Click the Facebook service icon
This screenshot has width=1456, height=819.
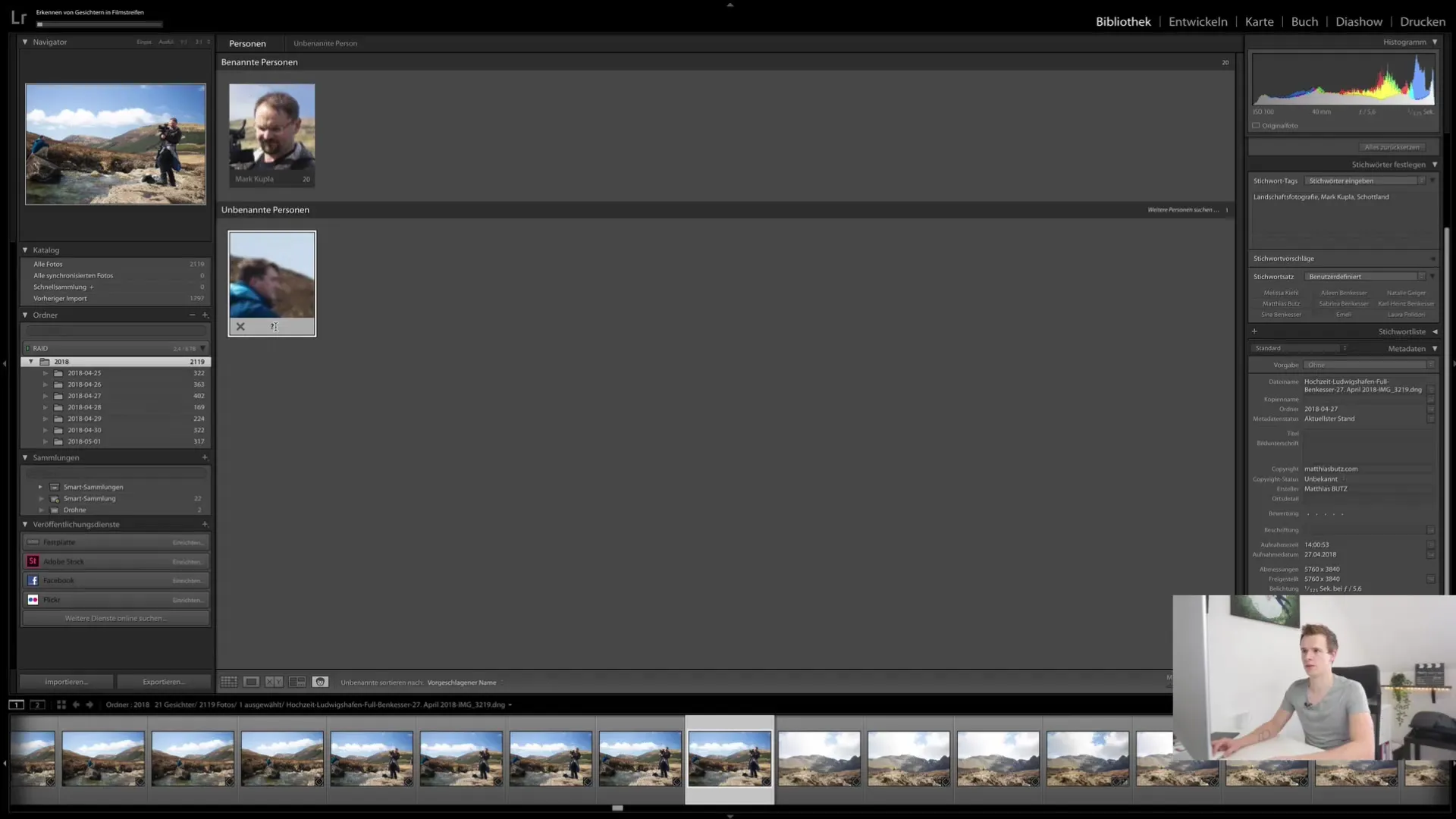pyautogui.click(x=33, y=580)
